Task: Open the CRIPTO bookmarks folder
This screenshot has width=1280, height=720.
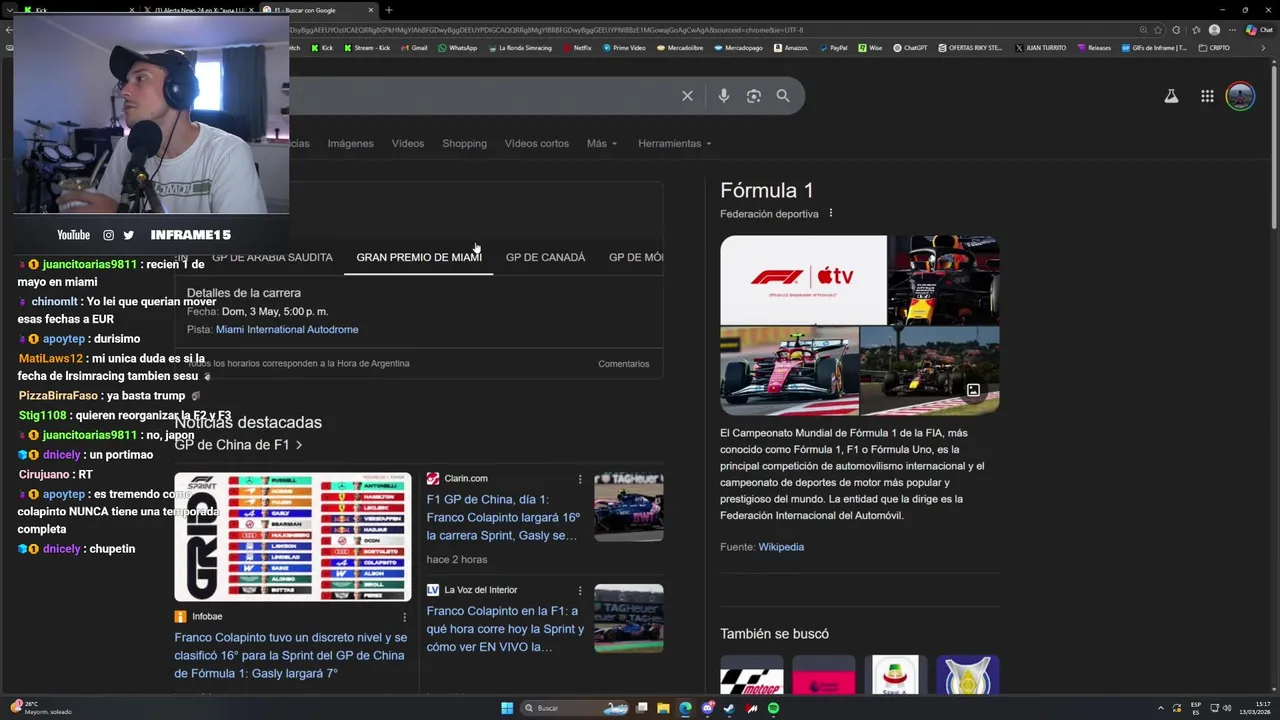Action: pyautogui.click(x=1214, y=48)
